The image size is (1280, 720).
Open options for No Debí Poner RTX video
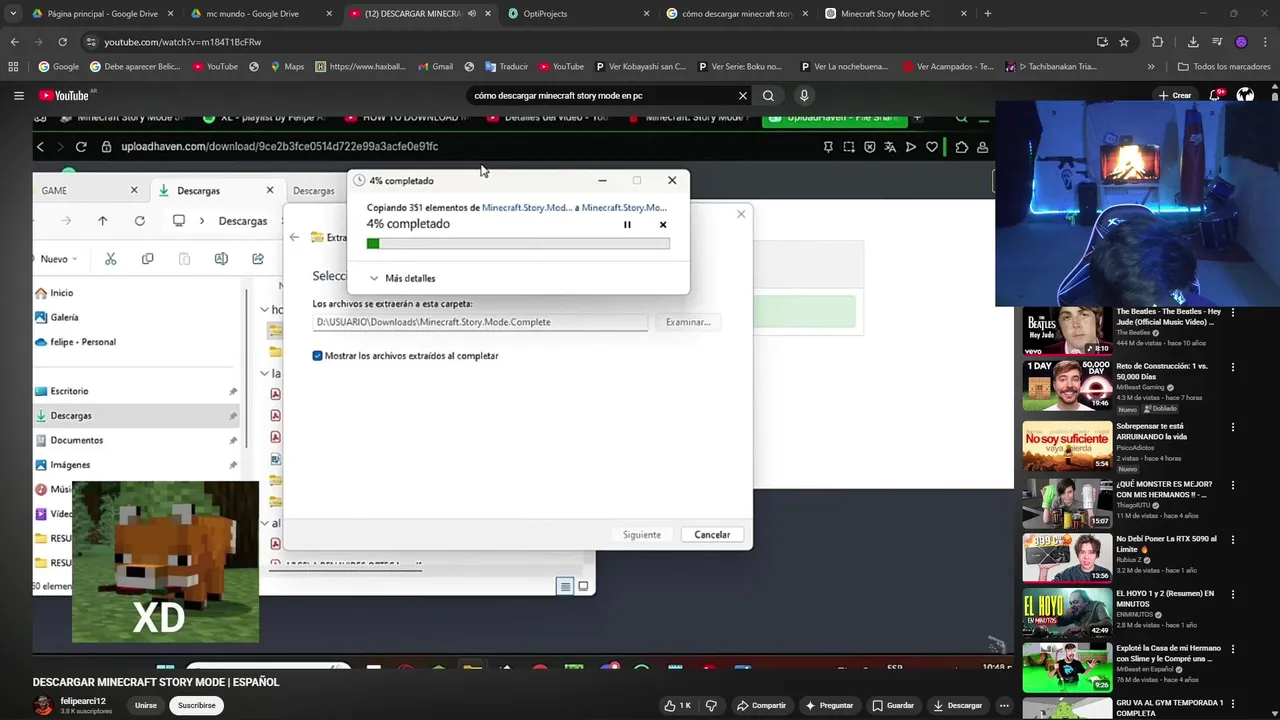tap(1232, 540)
